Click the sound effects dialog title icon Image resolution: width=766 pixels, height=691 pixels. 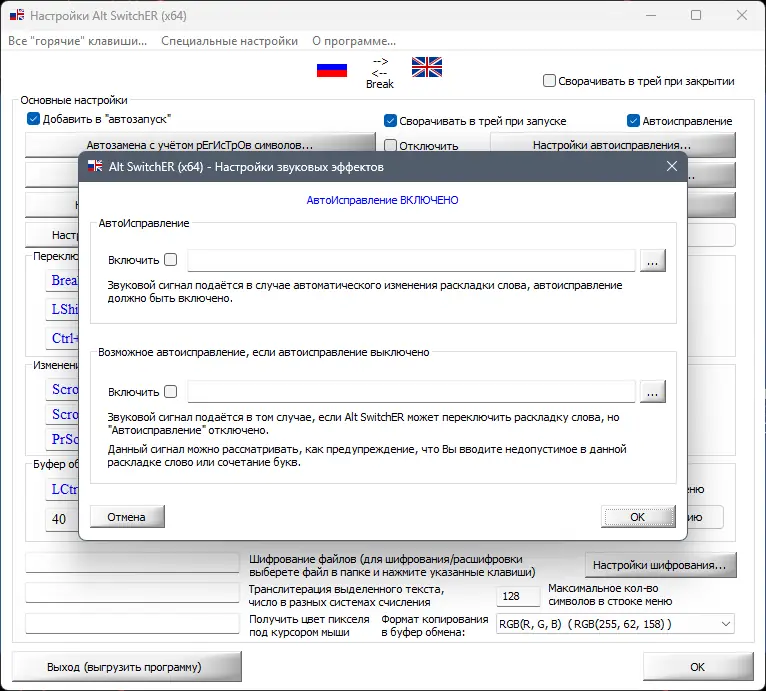95,166
